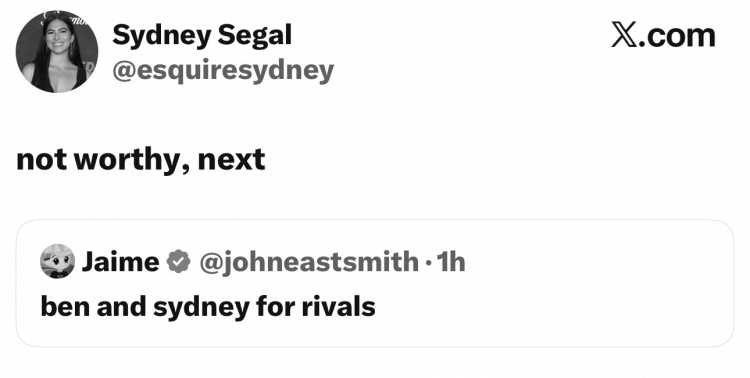
Task: Click the dot separator before the 1h timestamp
Action: click(428, 263)
